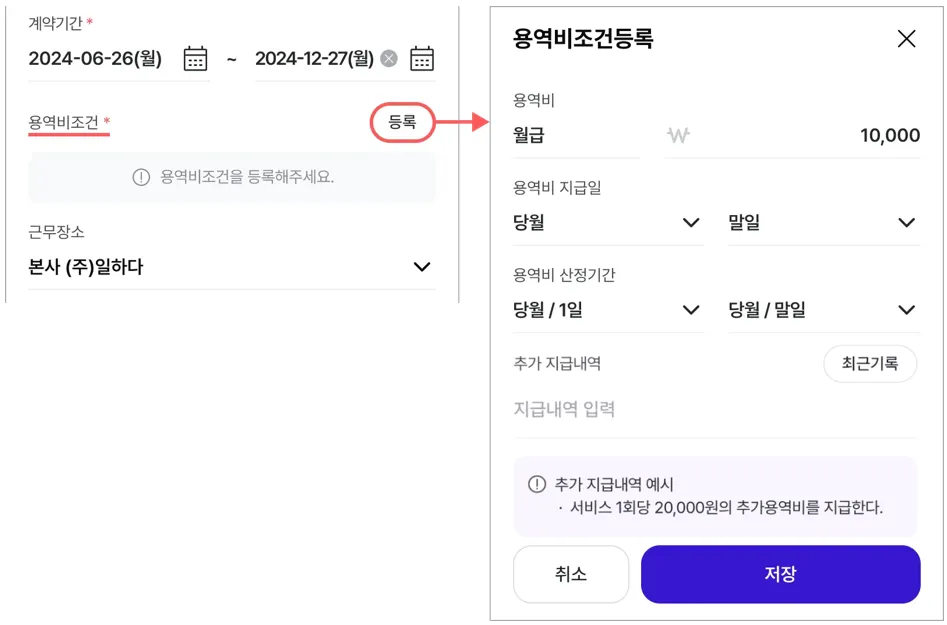Expand the 당월 / 말일 period end dropdown
This screenshot has height=625, width=947.
(823, 310)
